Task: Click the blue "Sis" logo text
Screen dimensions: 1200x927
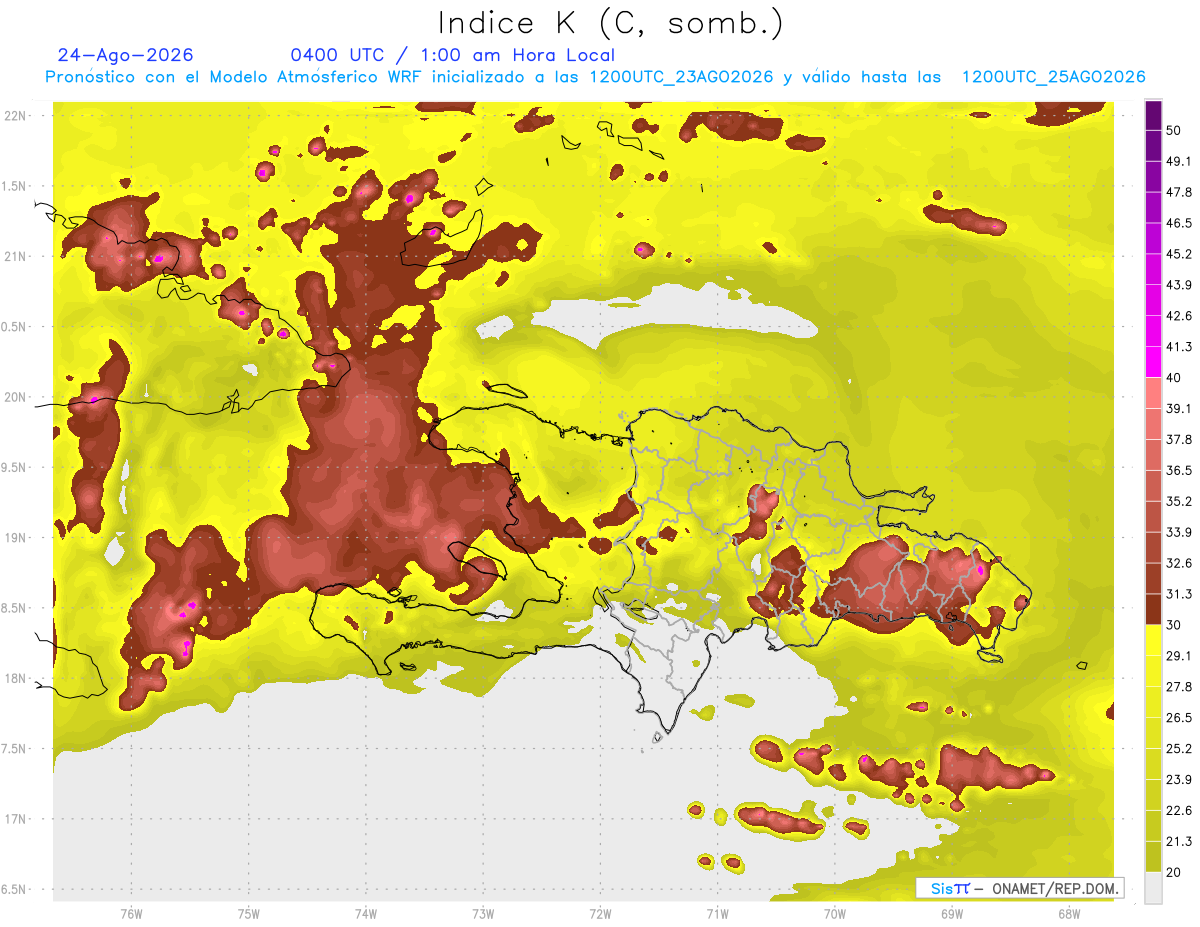Action: coord(942,888)
